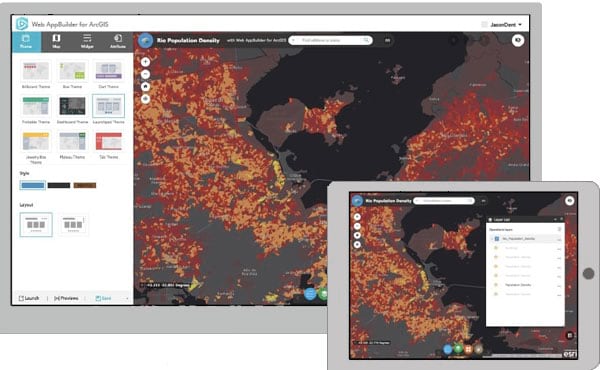Collapse the Rio_Population_Density layer tree

tap(492, 239)
